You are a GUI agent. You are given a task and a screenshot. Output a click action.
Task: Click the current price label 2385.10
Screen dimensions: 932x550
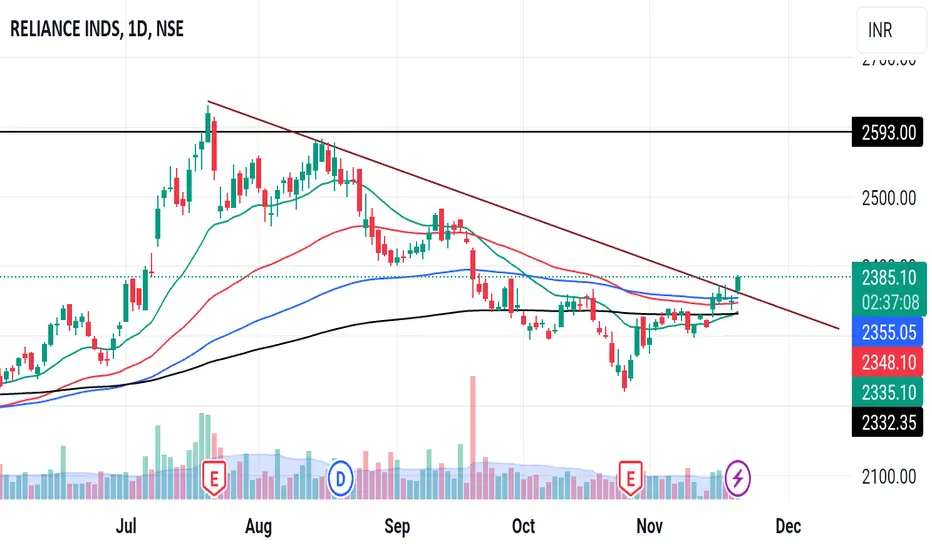point(888,278)
